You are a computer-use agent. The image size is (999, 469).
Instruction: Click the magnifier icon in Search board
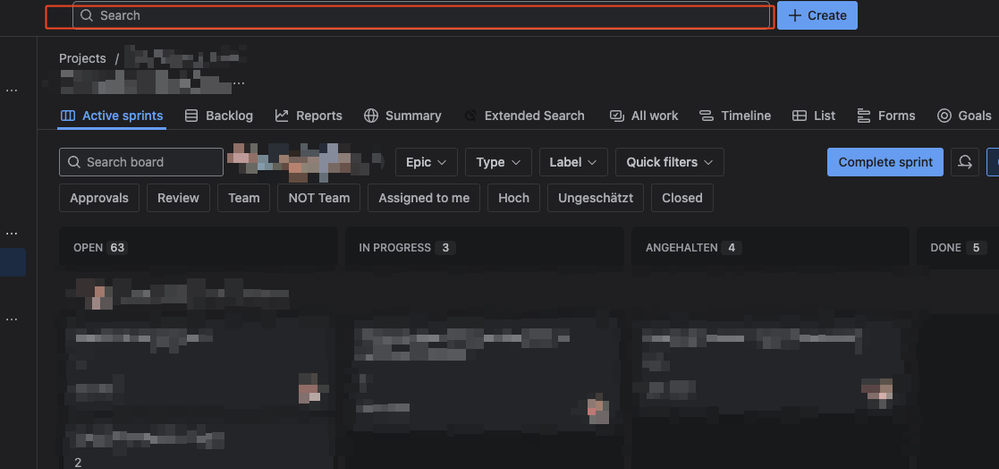click(x=74, y=162)
